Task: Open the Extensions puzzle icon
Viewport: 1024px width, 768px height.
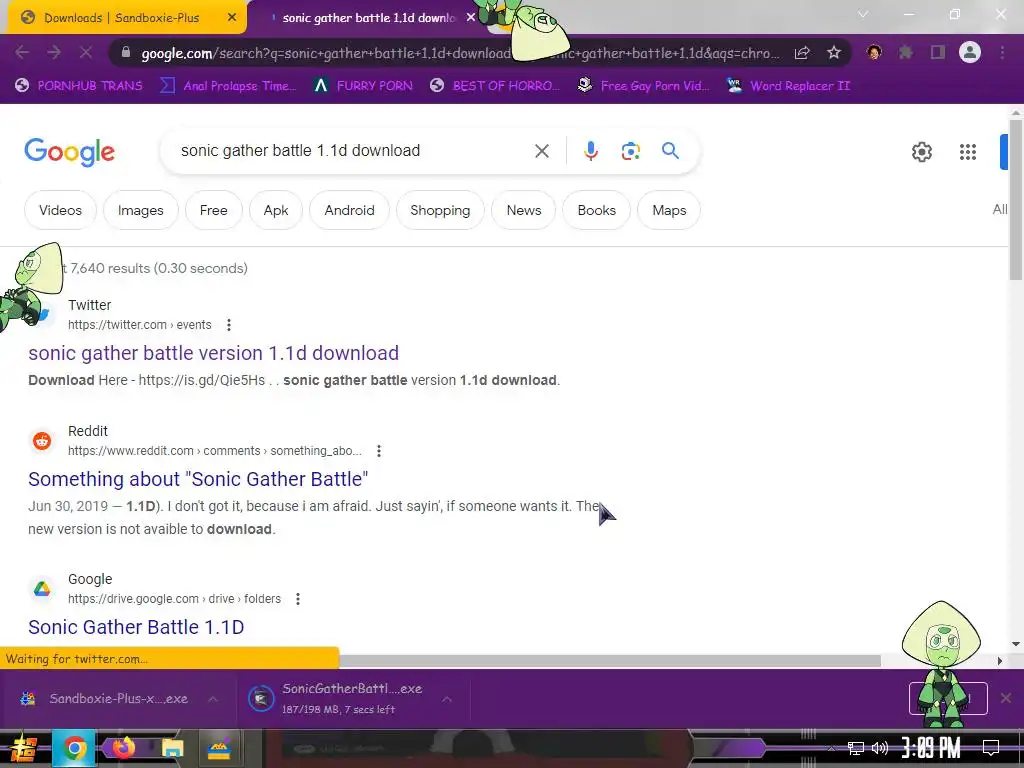Action: pyautogui.click(x=906, y=52)
